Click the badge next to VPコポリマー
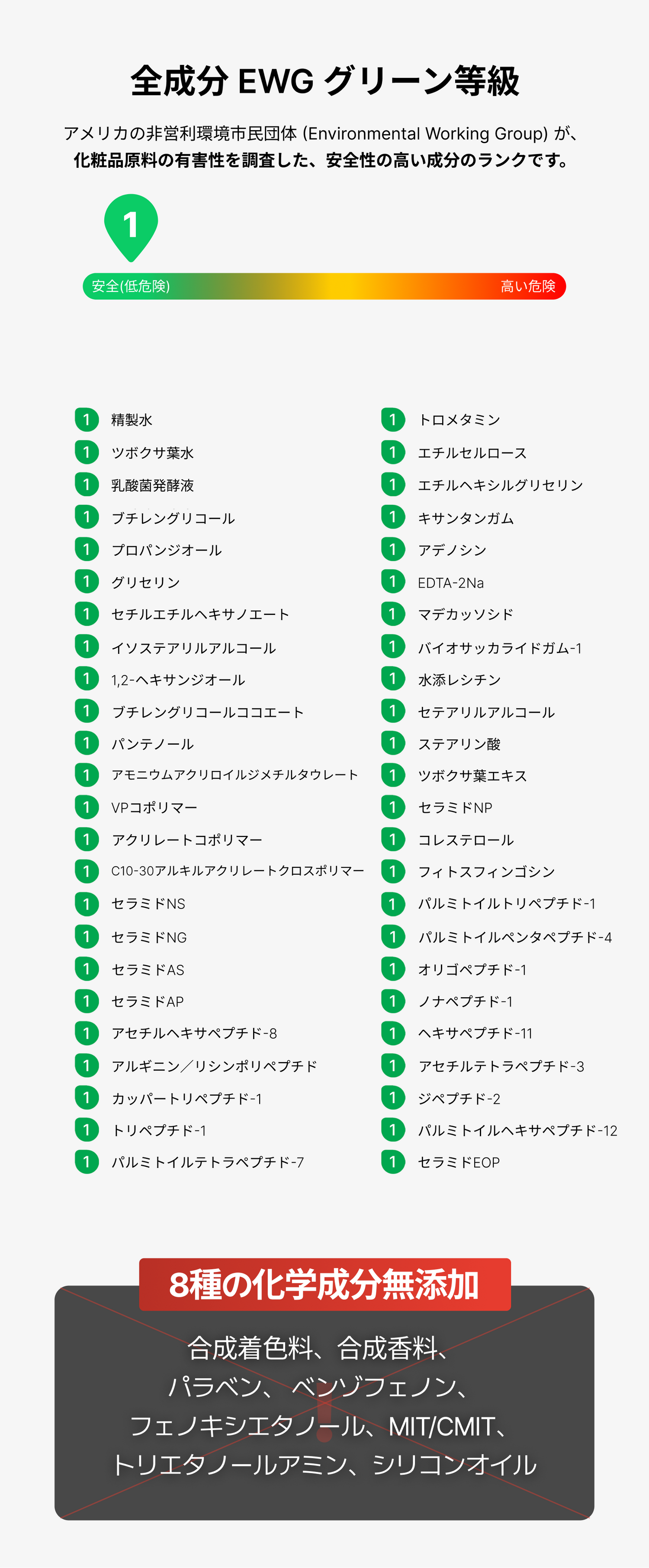Image resolution: width=649 pixels, height=1568 pixels. pos(87,807)
